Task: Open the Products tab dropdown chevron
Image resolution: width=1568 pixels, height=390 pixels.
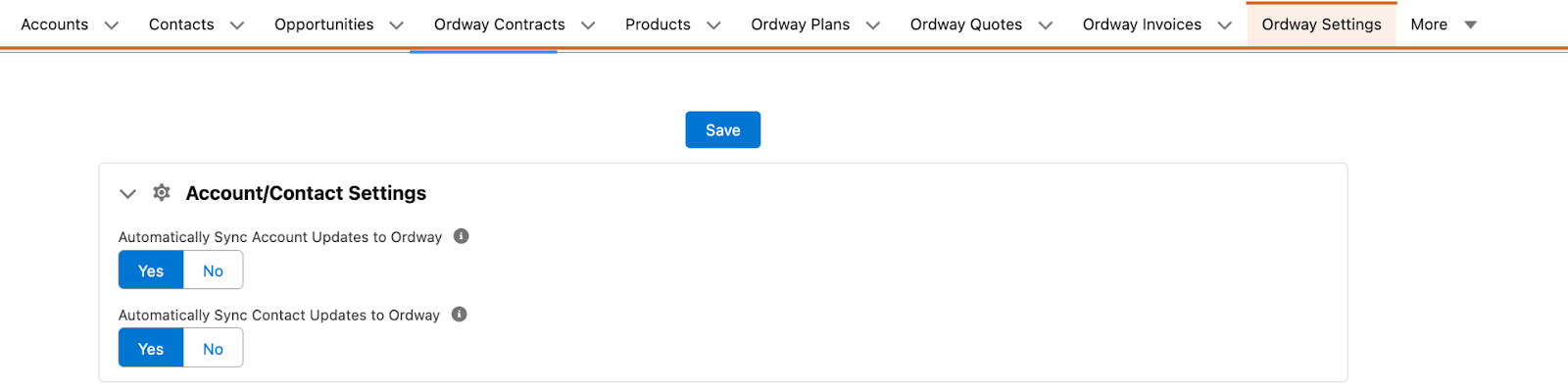Action: [x=713, y=25]
